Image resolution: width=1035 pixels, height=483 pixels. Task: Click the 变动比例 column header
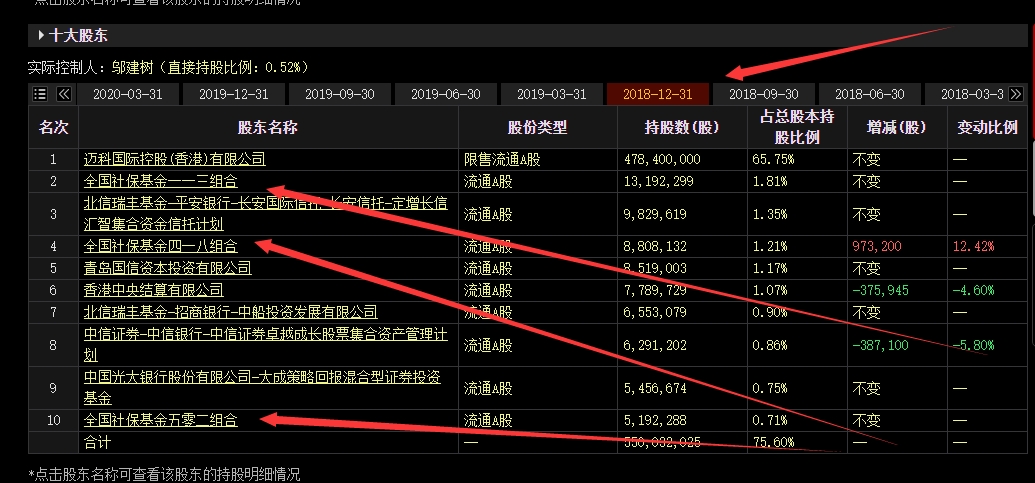[987, 127]
